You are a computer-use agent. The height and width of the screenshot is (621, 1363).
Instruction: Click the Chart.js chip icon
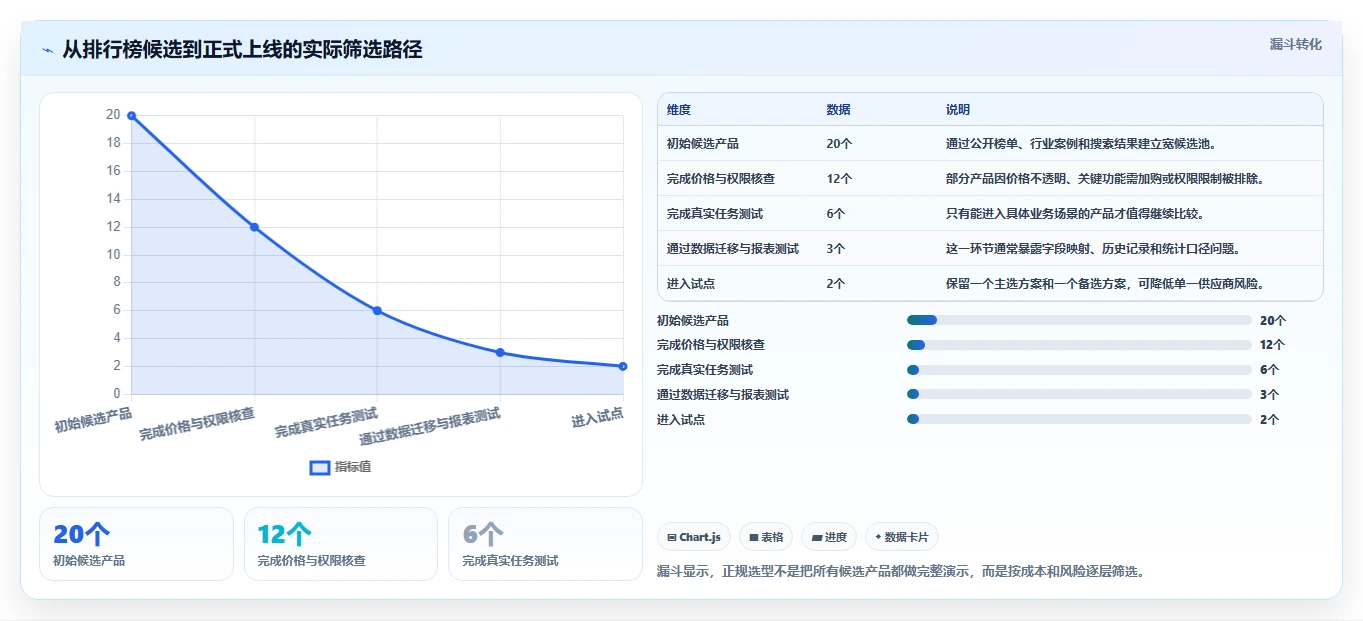[672, 537]
